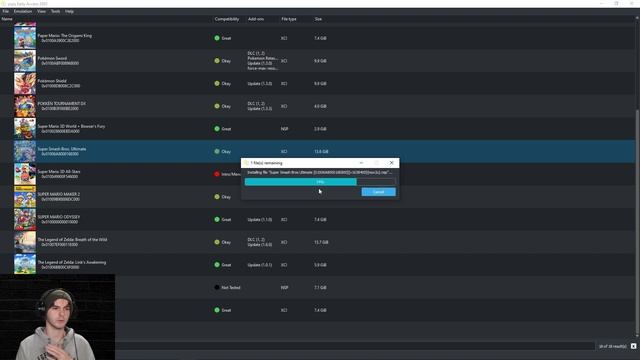Click Okay compatibility dot for Pokémon Shield
This screenshot has height=360, width=640.
(217, 83)
